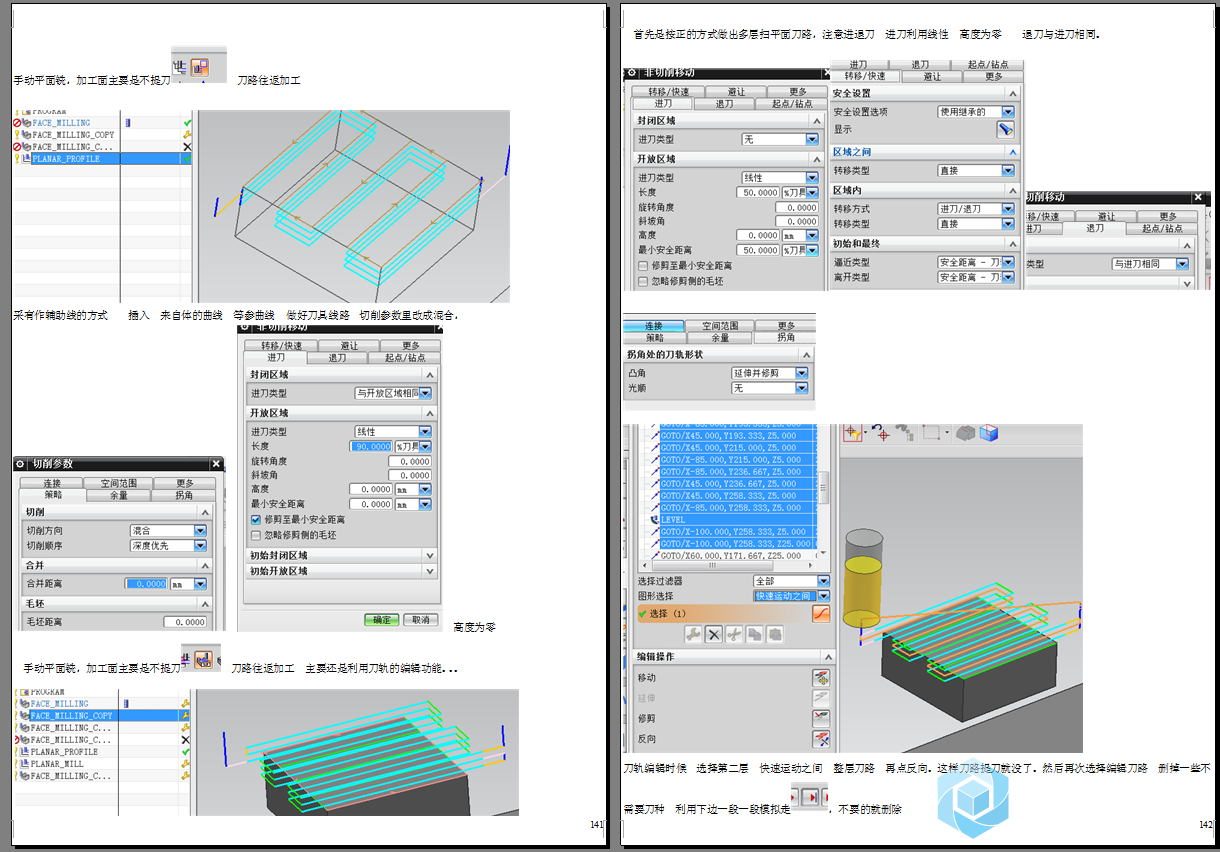The height and width of the screenshot is (852, 1220).
Task: Click the 长度 field showing 50.0000
Action: point(758,192)
